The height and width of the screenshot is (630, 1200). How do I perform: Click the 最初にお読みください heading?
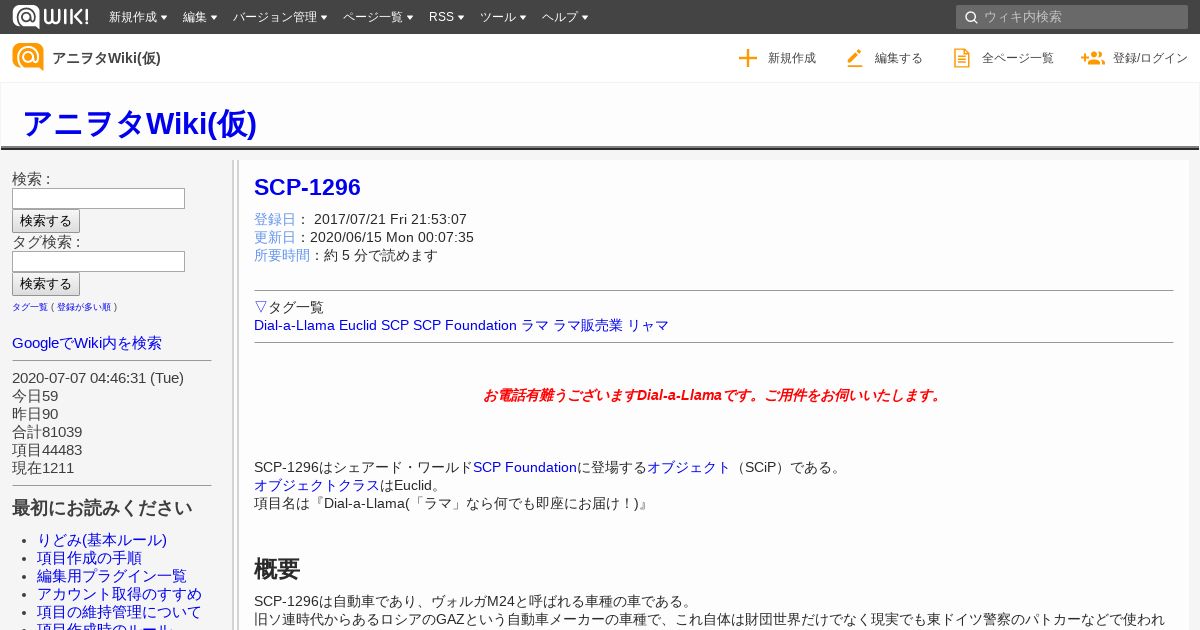pos(102,508)
